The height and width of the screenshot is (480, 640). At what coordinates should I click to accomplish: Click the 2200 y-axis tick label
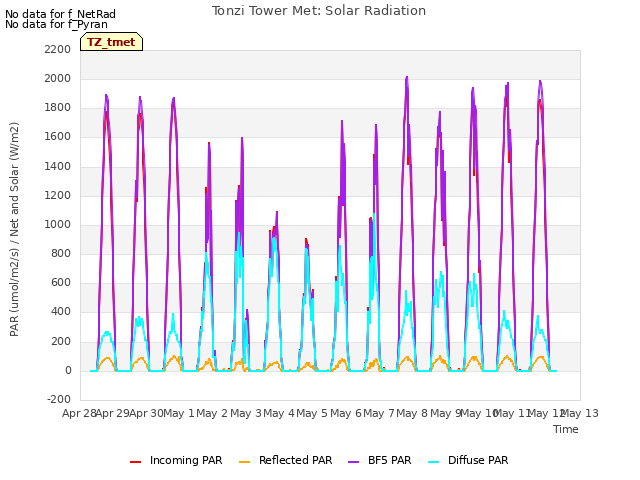tap(58, 49)
